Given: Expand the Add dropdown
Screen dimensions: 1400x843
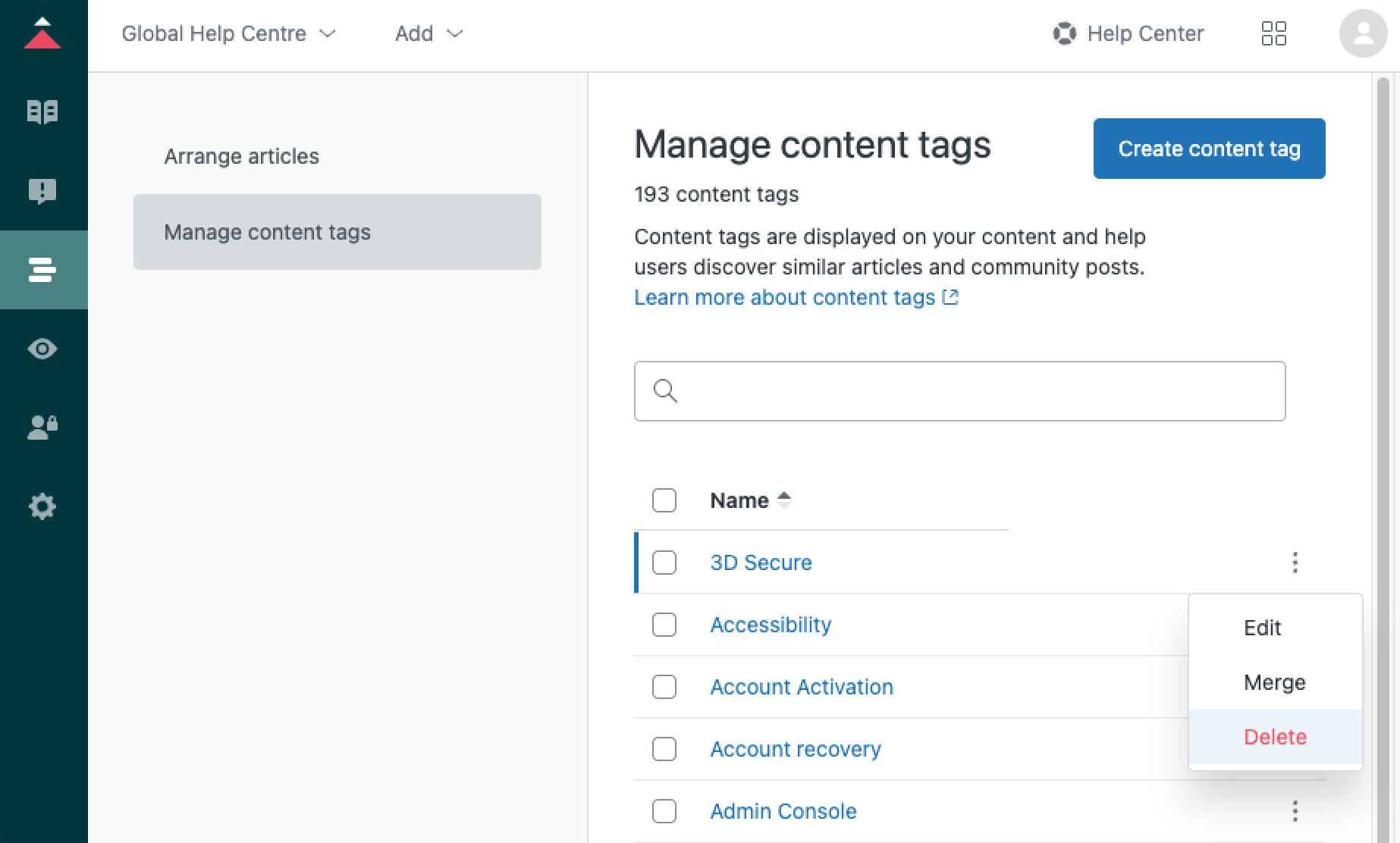Looking at the screenshot, I should click(x=428, y=33).
